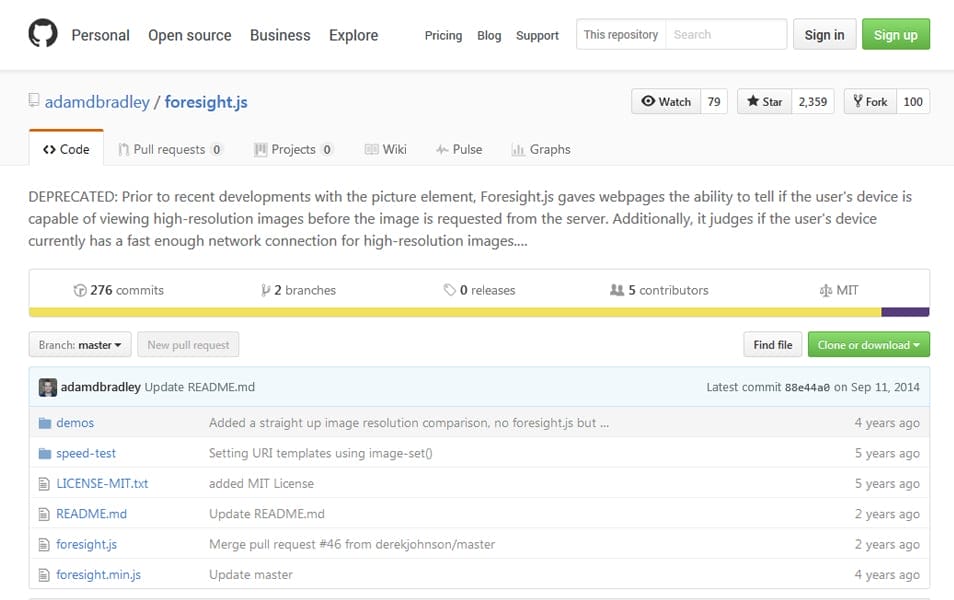The height and width of the screenshot is (600, 954).
Task: Star the foresight.js repository
Action: pyautogui.click(x=763, y=101)
